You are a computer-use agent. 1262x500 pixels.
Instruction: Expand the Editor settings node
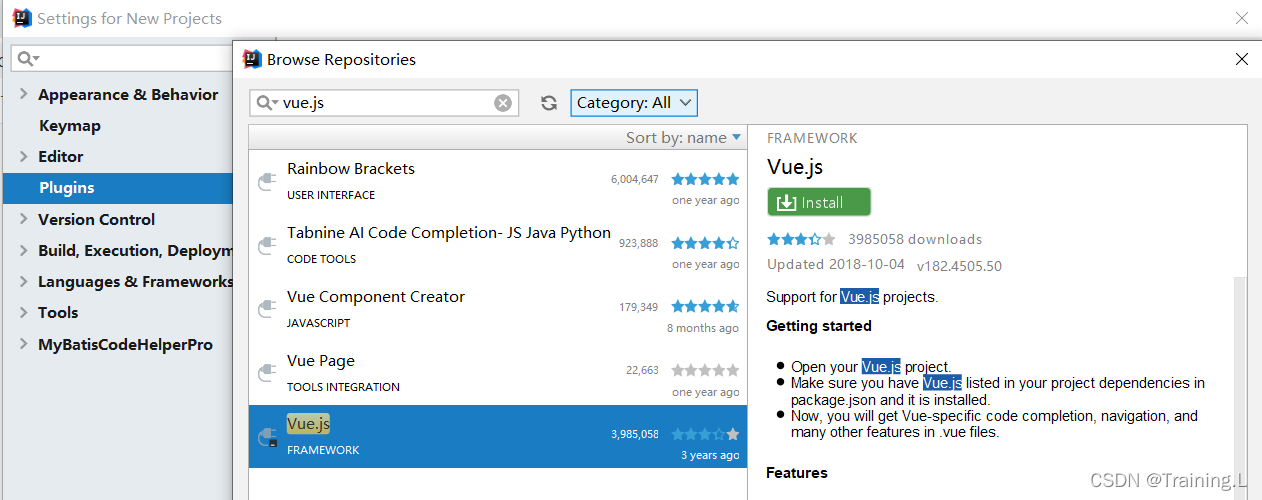pyautogui.click(x=24, y=156)
